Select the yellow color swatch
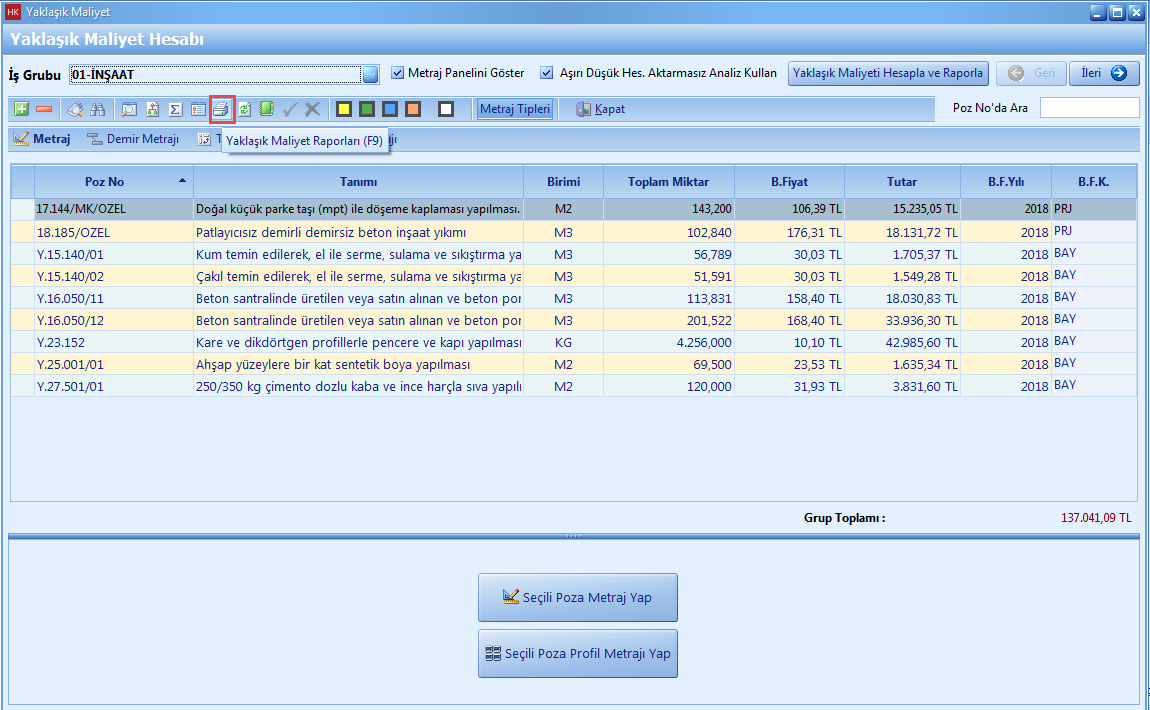 pyautogui.click(x=343, y=109)
